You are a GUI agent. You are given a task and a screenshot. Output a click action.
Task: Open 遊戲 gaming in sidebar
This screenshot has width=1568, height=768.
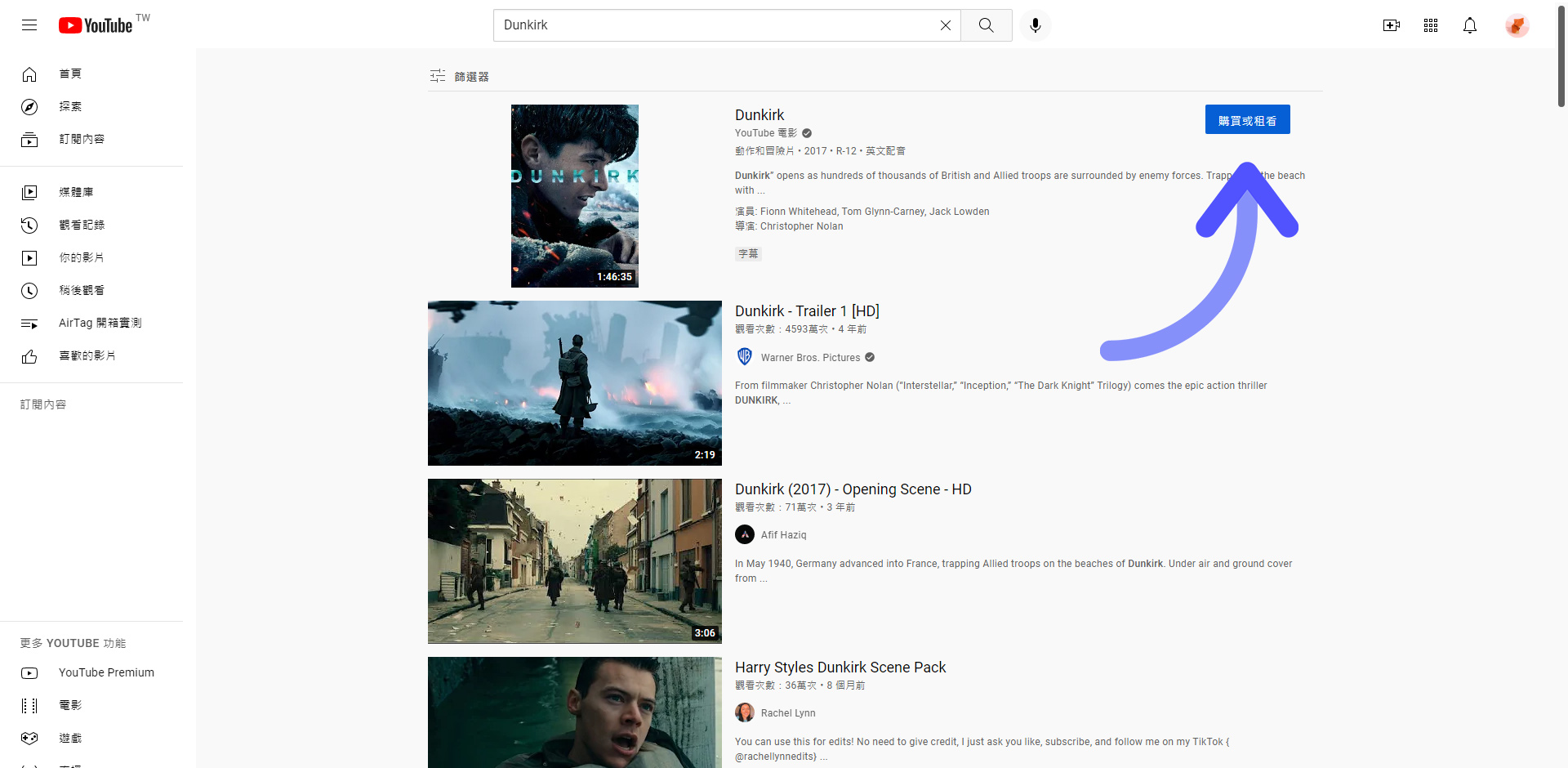(91, 738)
